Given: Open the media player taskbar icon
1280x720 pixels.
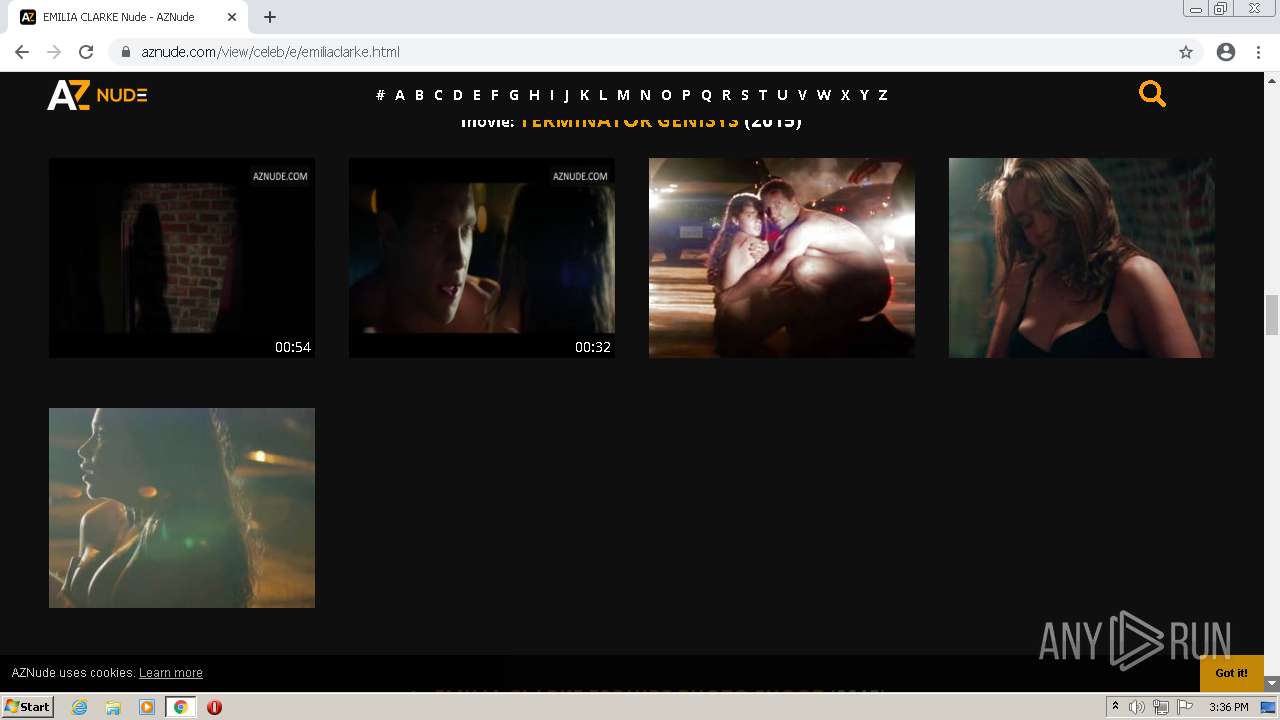Looking at the screenshot, I should pyautogui.click(x=146, y=707).
